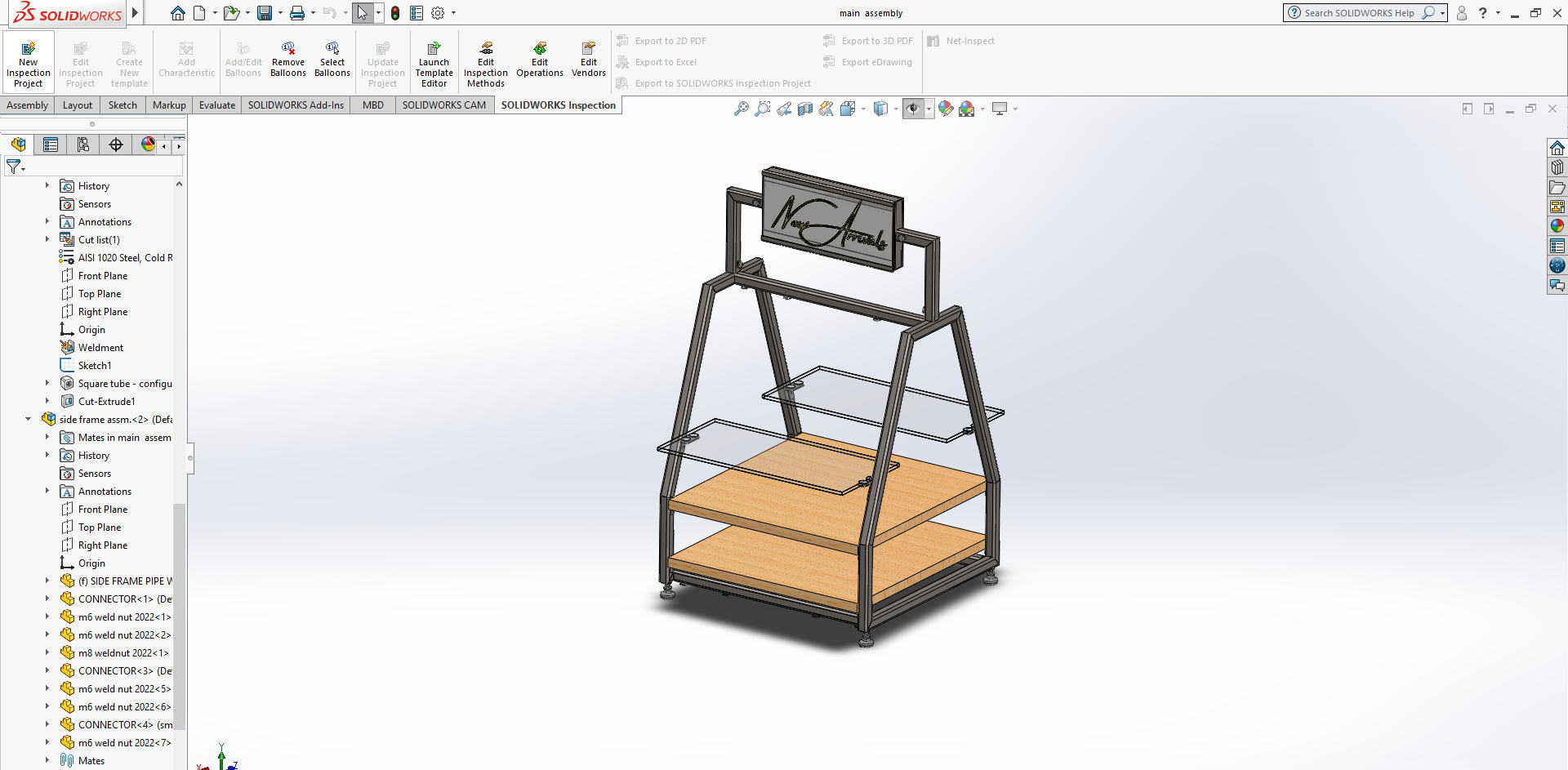Activate the Section View icon
This screenshot has height=770, width=1568.
805,109
